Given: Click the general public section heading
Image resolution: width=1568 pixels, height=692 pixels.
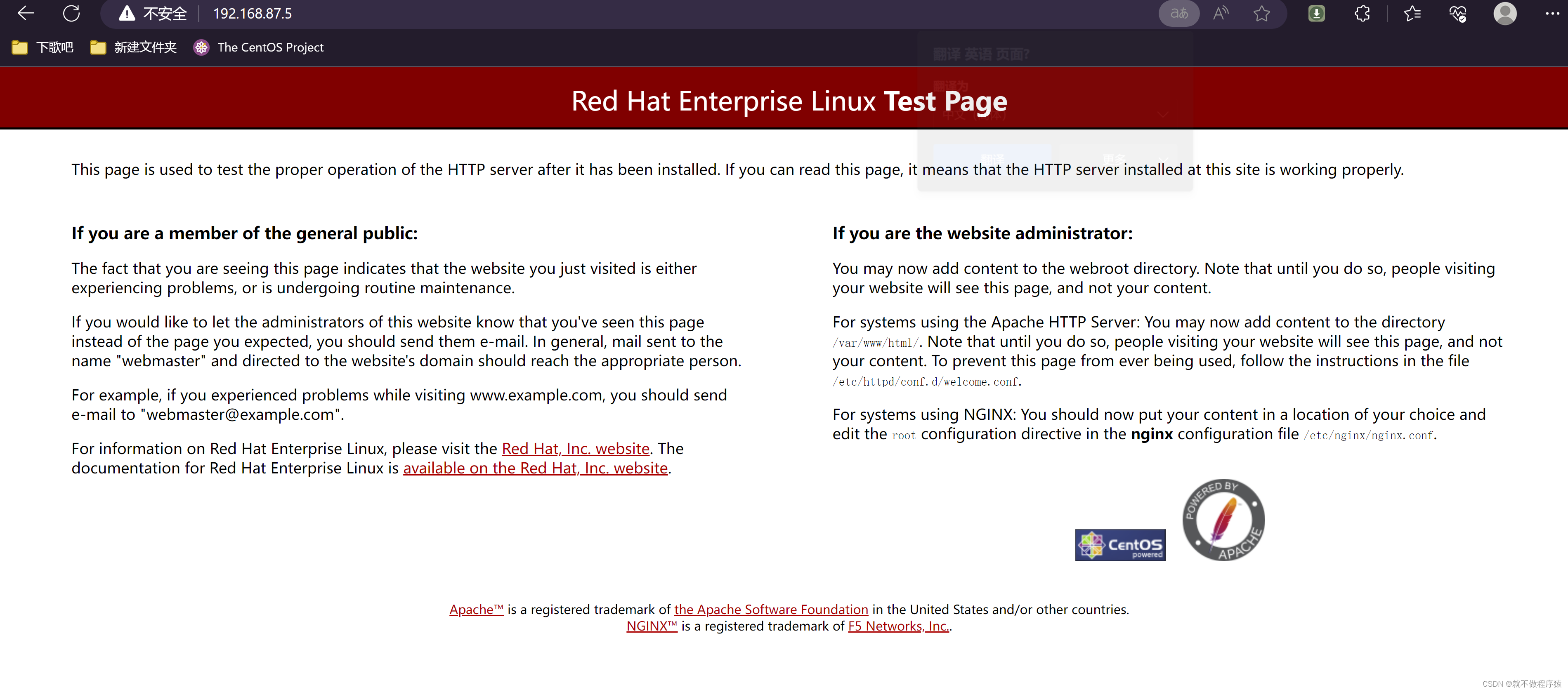Looking at the screenshot, I should 245,233.
